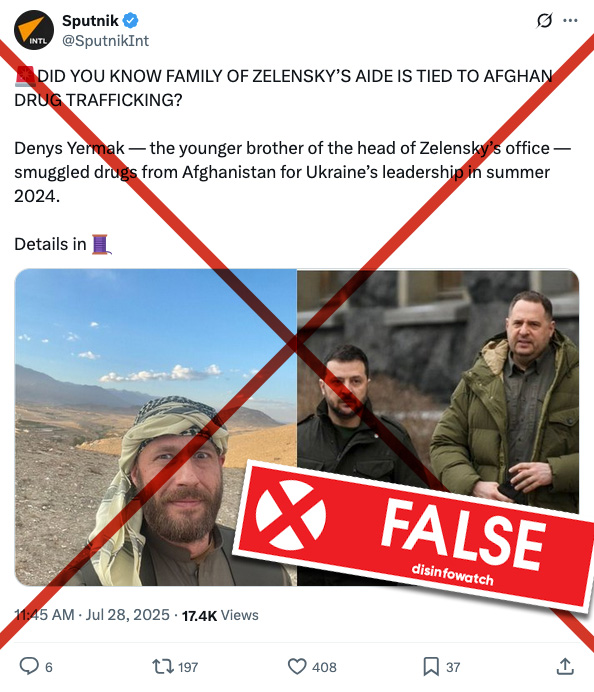The height and width of the screenshot is (692, 594).
Task: Open the Sputnik display name link
Action: 90,20
